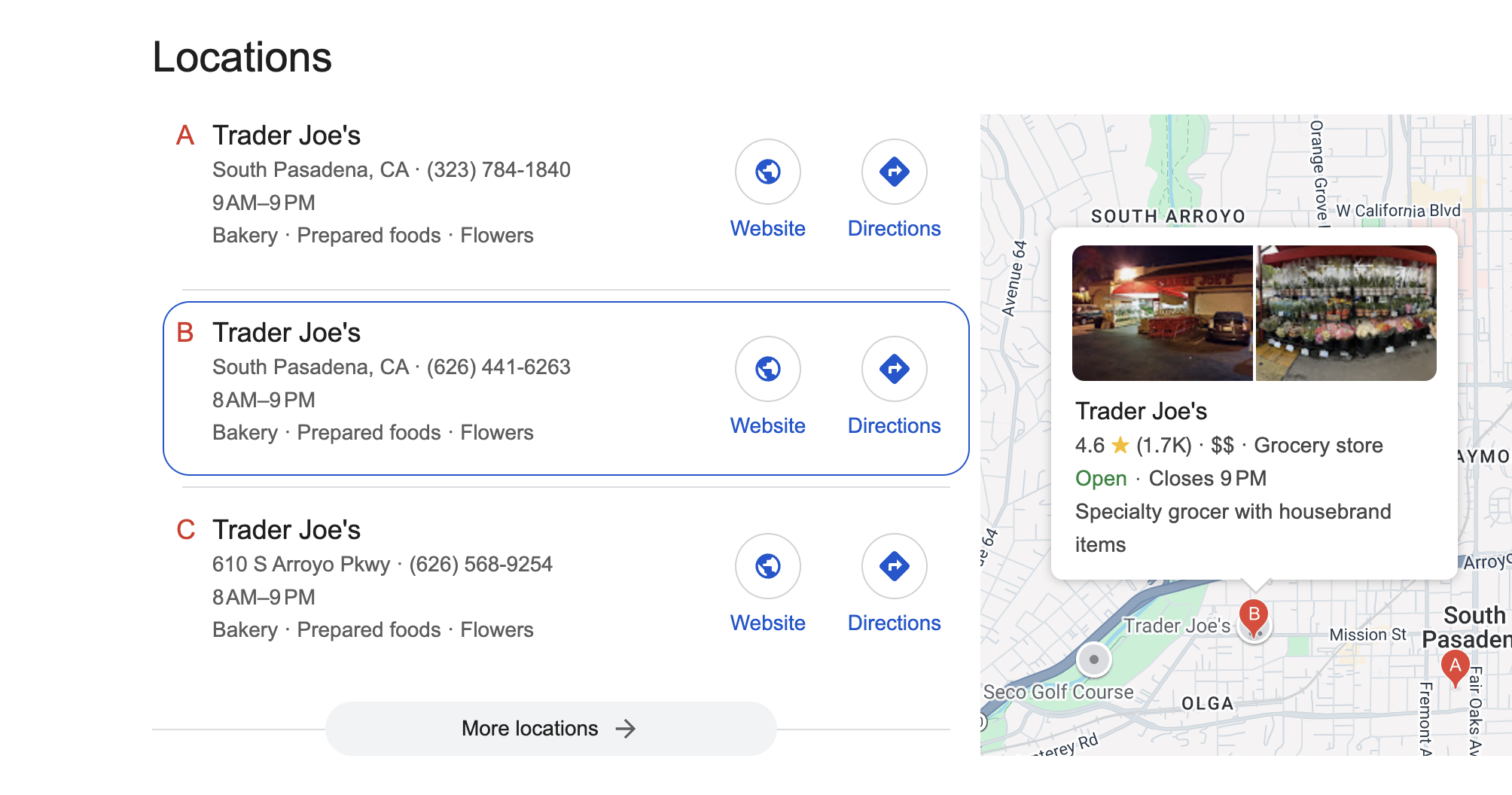Viewport: 1512px width, 795px height.
Task: Click the Website text link for location C
Action: click(x=768, y=623)
